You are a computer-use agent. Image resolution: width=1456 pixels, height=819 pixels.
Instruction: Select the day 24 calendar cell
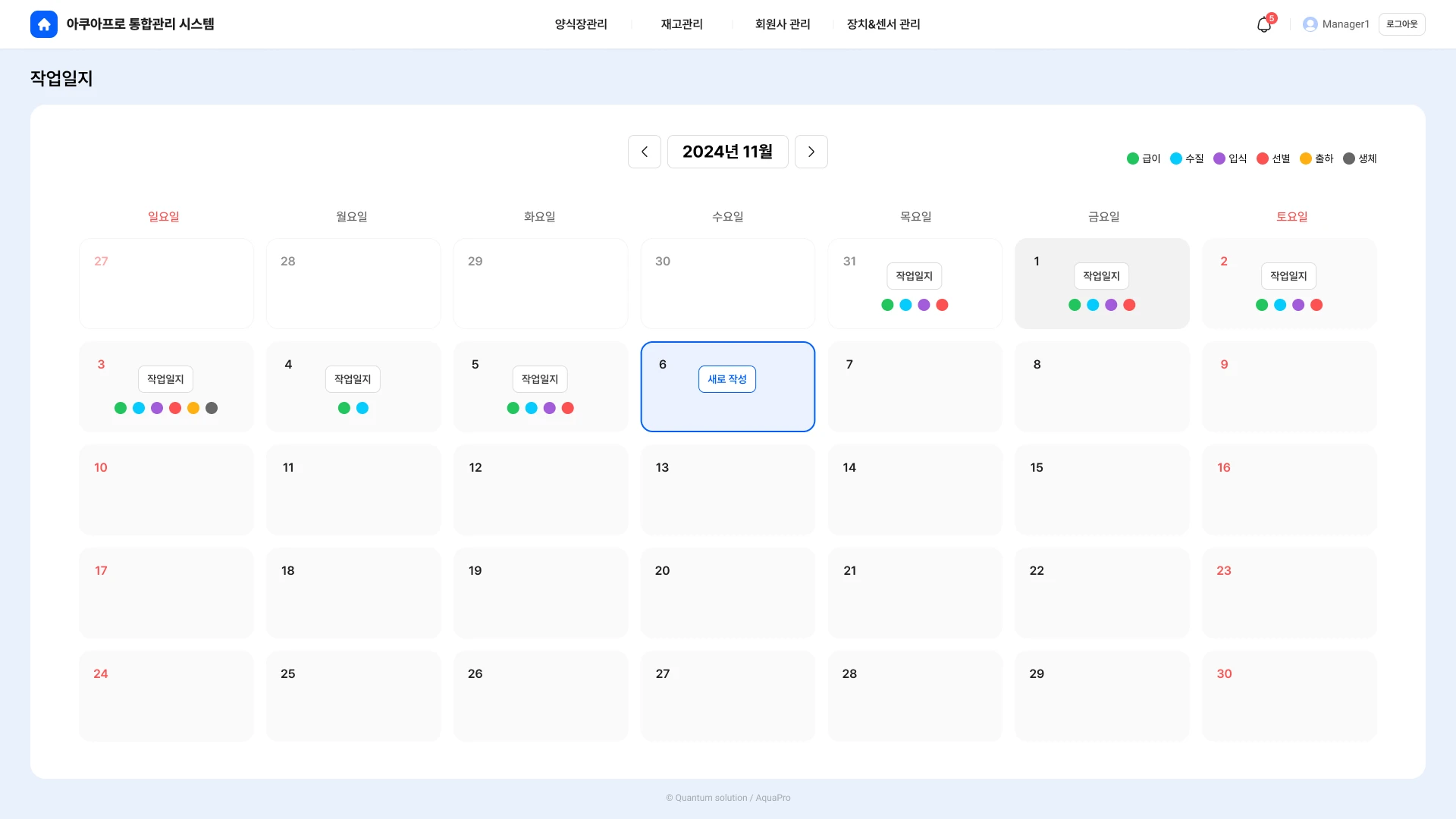(166, 696)
